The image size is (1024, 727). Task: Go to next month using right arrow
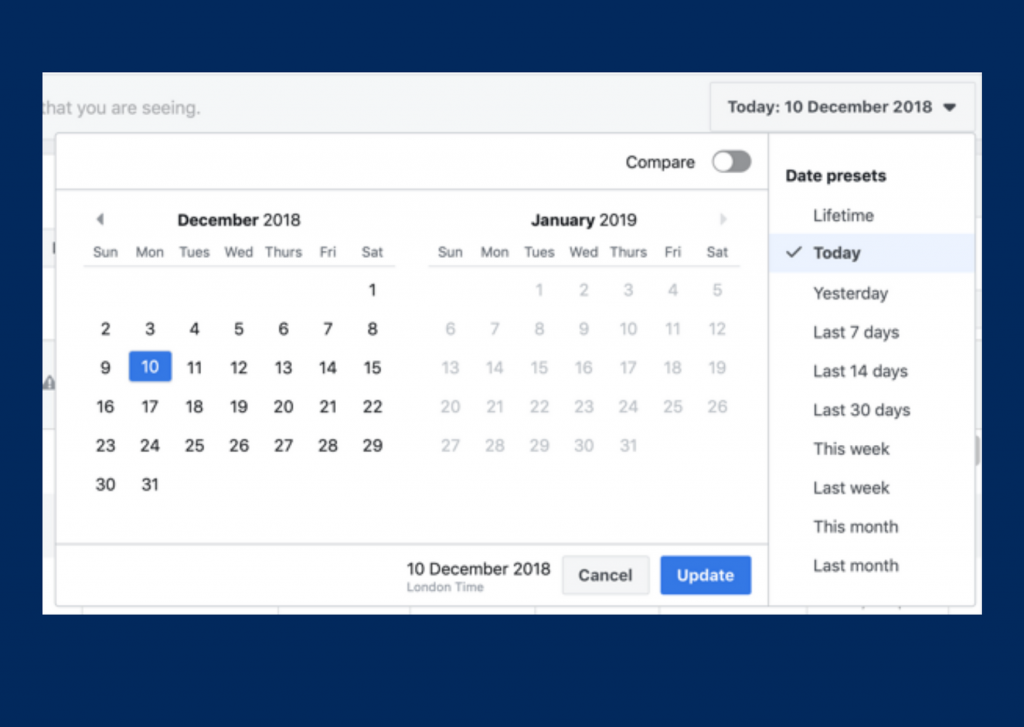pos(723,219)
